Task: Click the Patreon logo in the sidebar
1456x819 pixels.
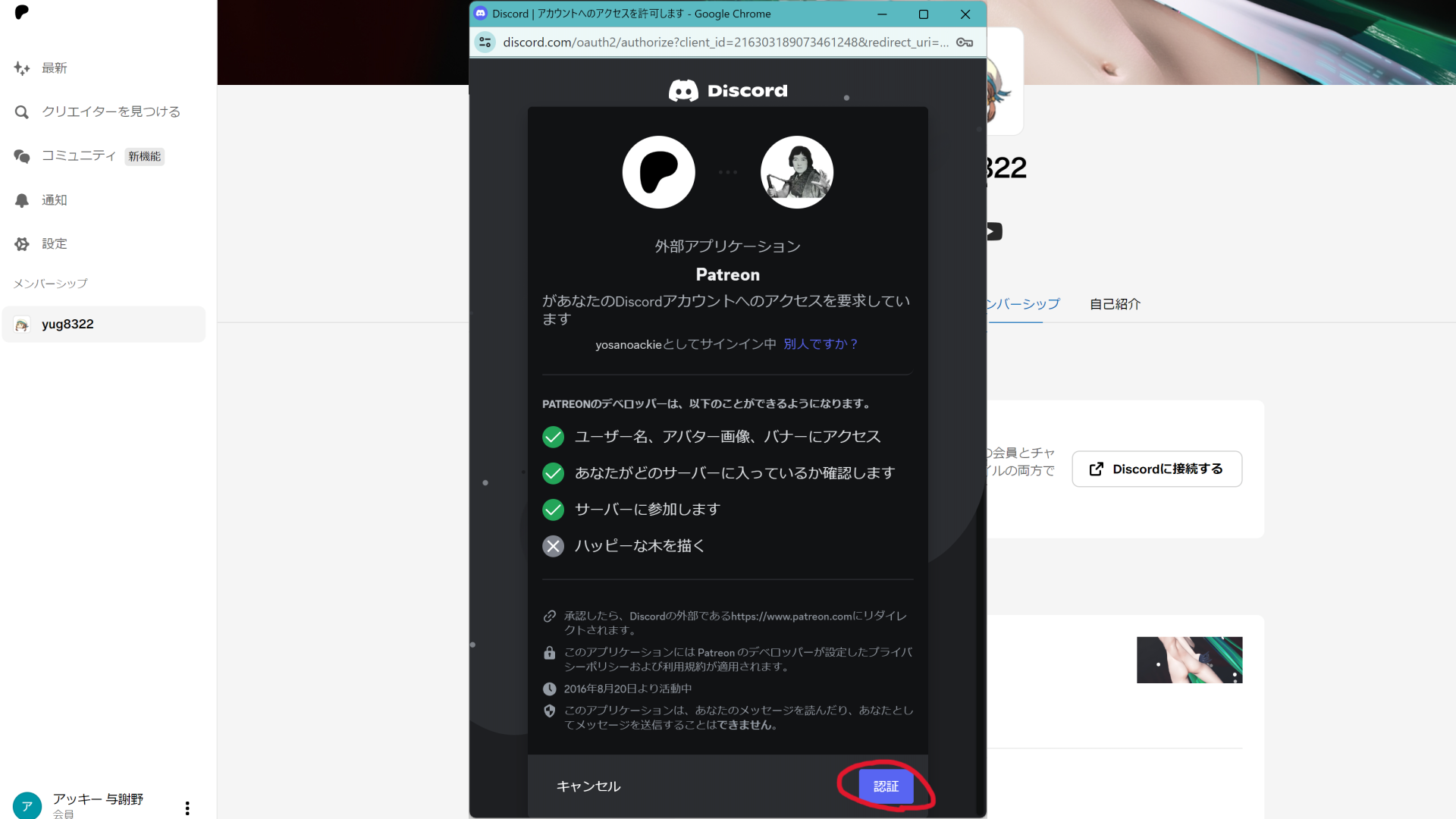Action: 22,12
